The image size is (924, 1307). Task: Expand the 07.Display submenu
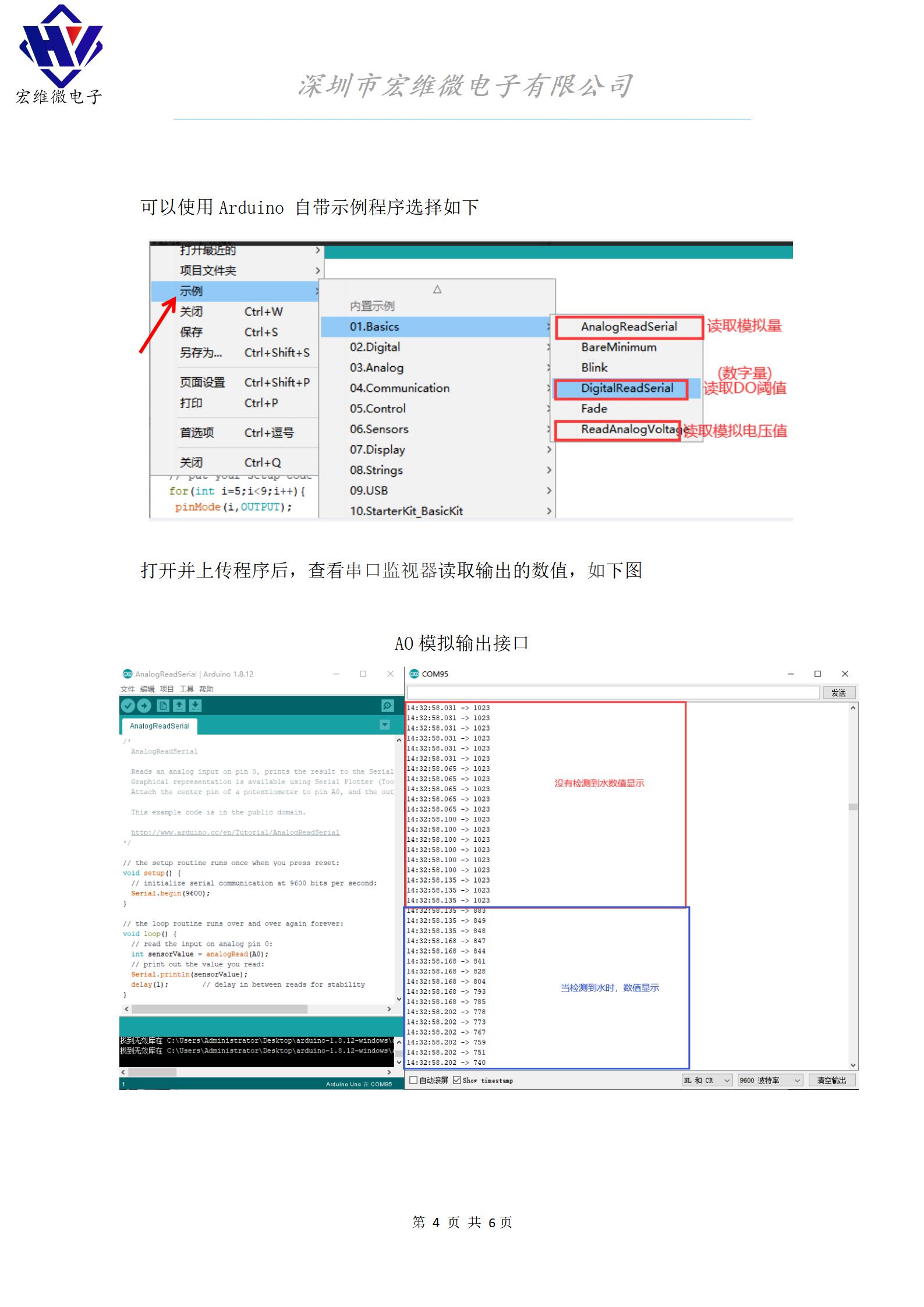(437, 449)
